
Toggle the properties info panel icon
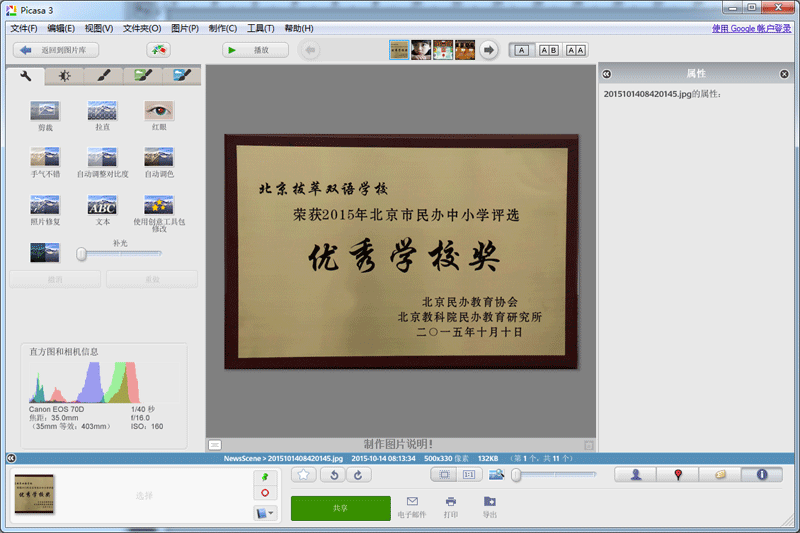point(762,475)
